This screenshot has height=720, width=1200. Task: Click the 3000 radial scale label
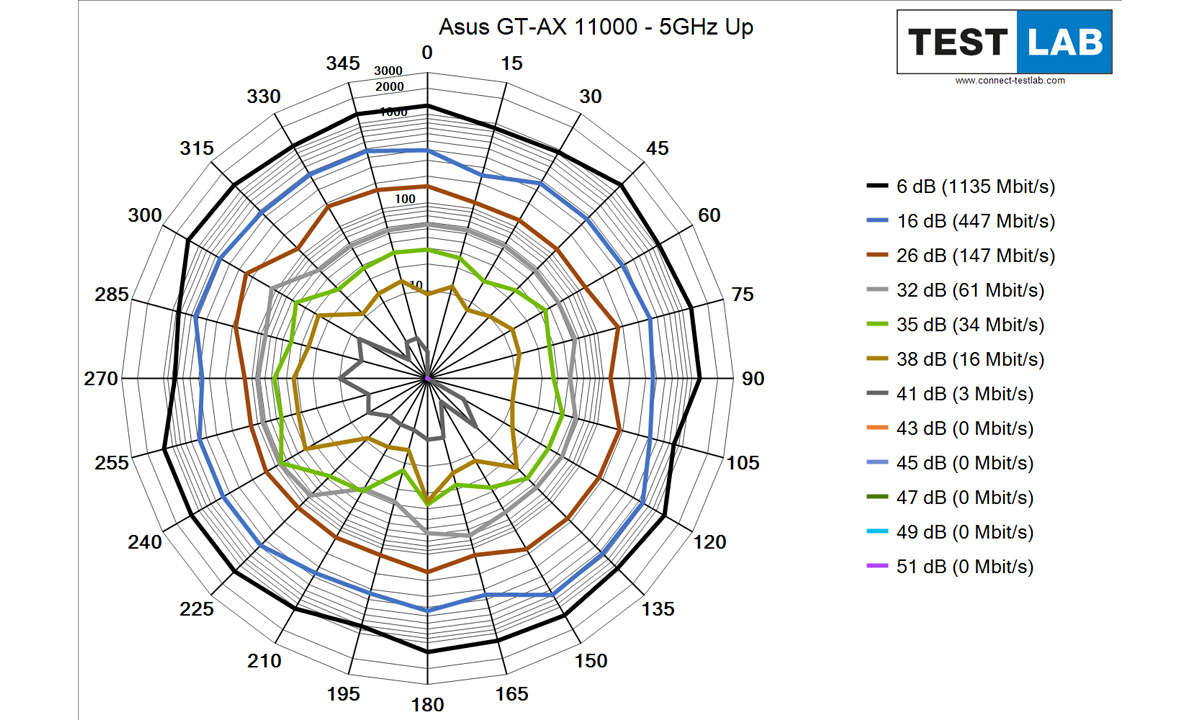(388, 71)
